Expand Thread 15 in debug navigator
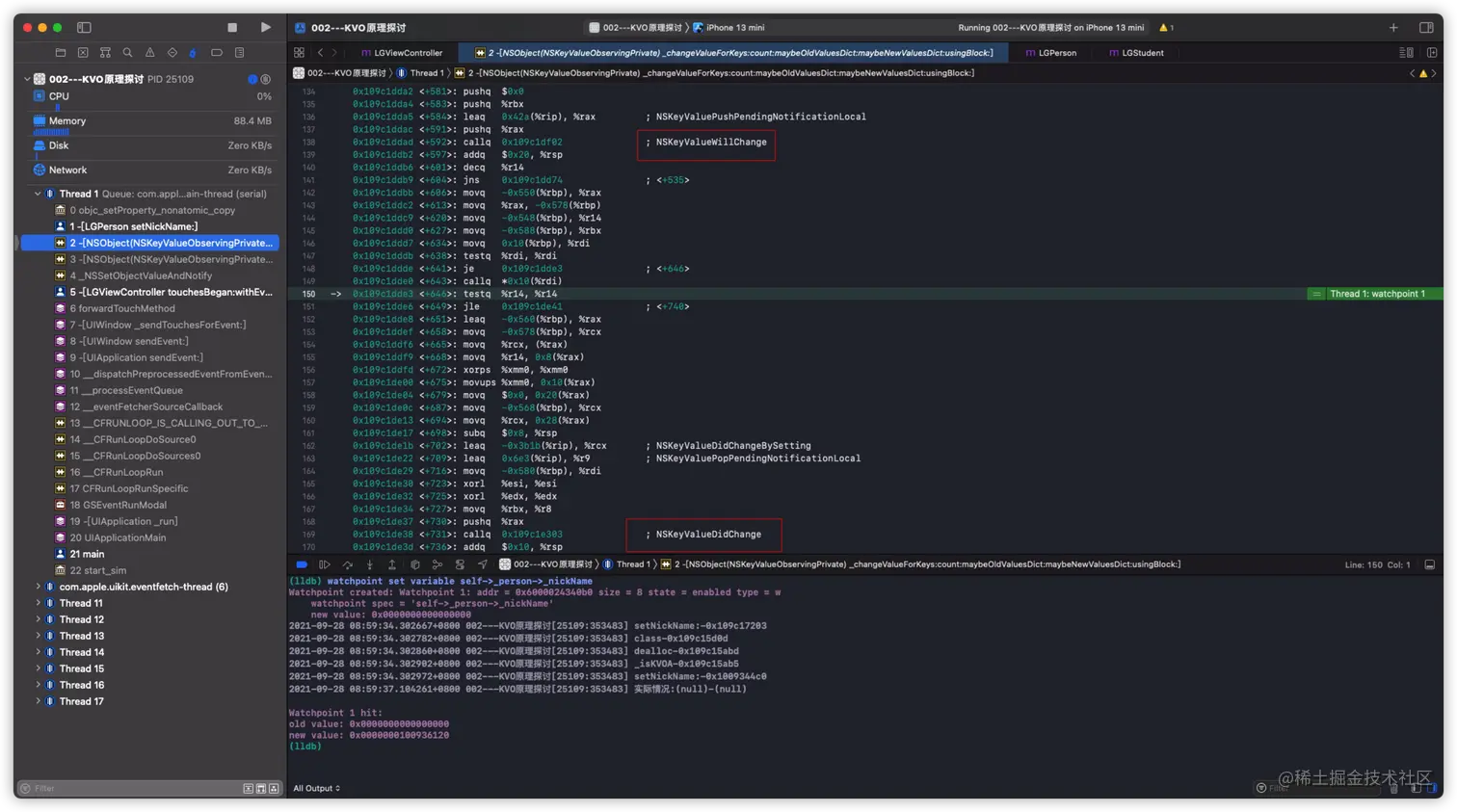 pyautogui.click(x=38, y=668)
